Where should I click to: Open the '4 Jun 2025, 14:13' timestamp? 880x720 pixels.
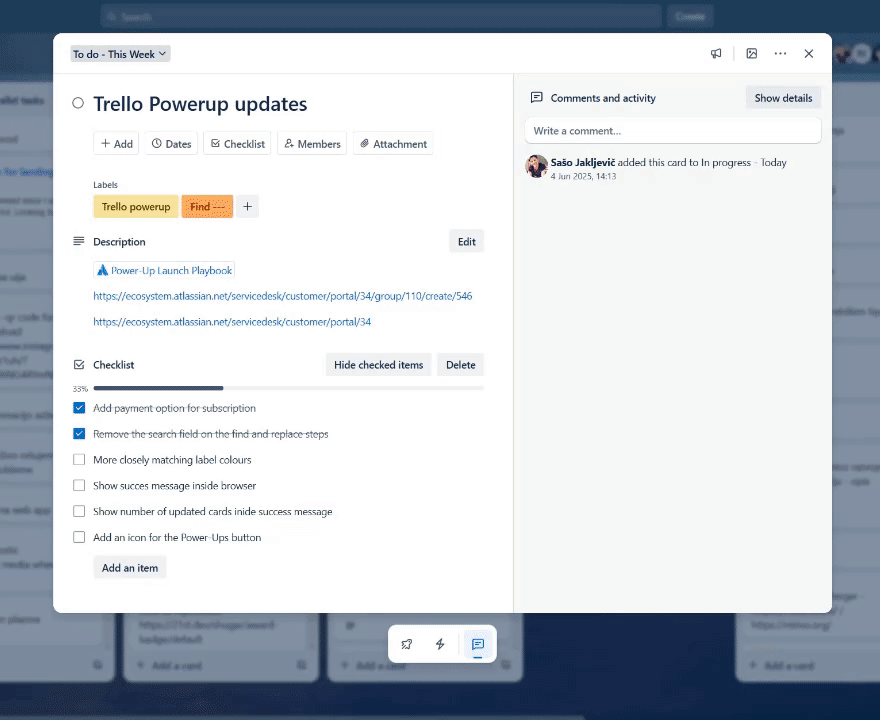pos(583,176)
